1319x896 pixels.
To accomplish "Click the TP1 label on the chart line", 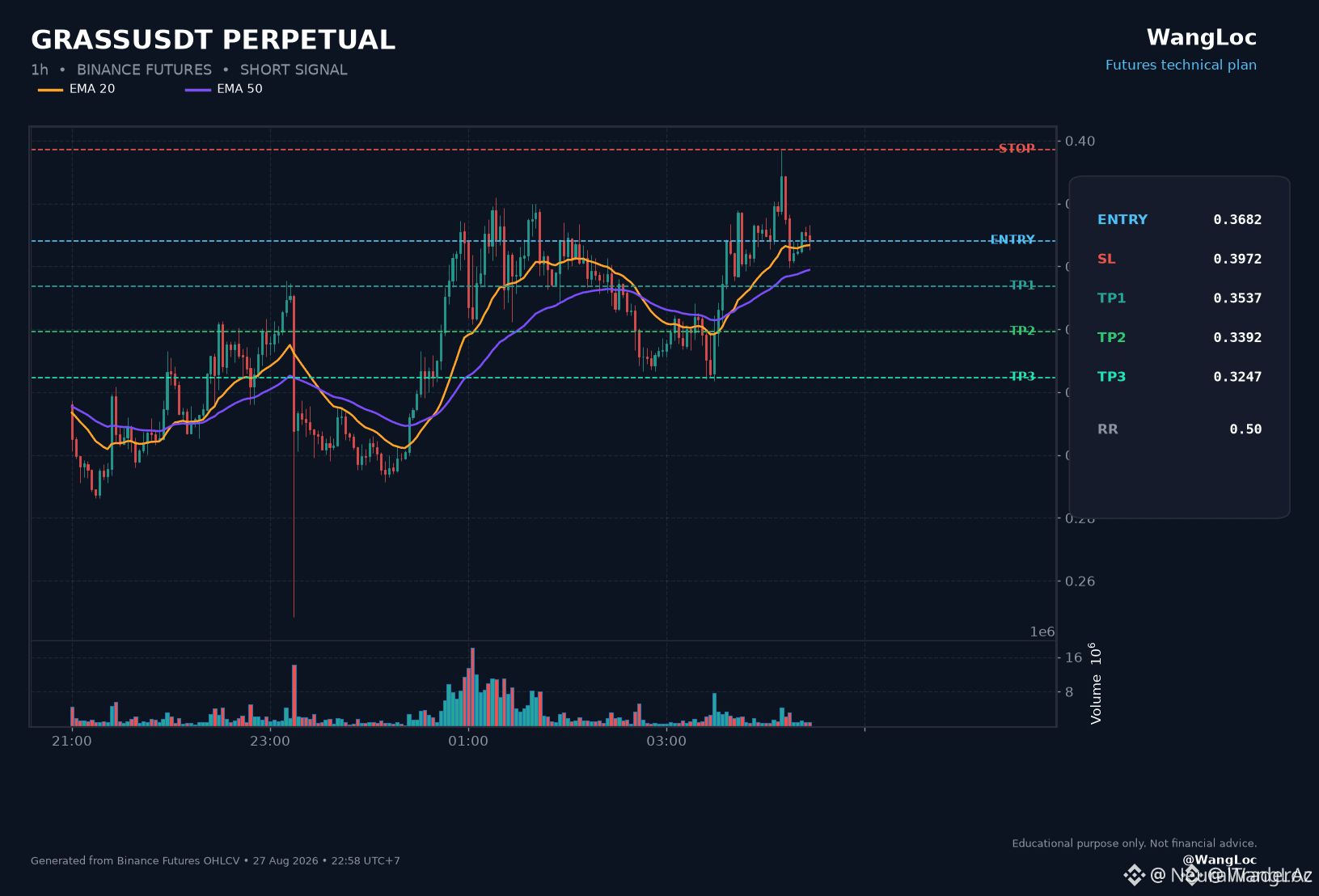I will 1022,285.
